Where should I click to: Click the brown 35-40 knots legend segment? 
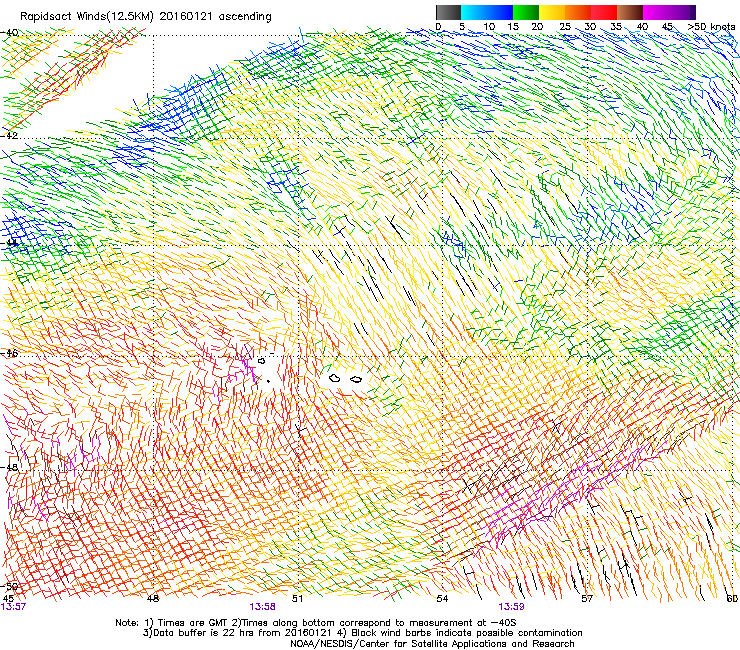coord(630,12)
